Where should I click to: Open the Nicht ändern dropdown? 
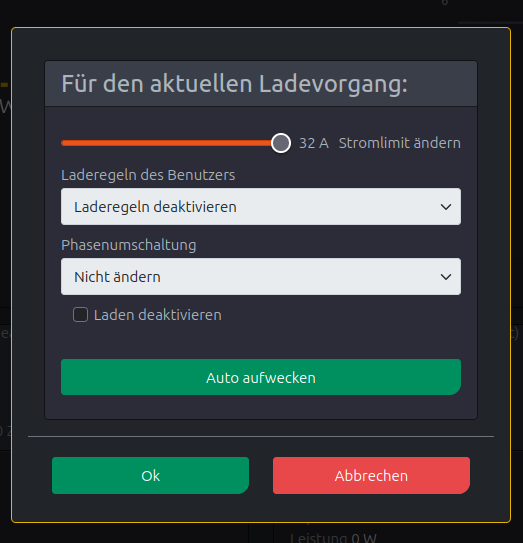click(x=261, y=277)
